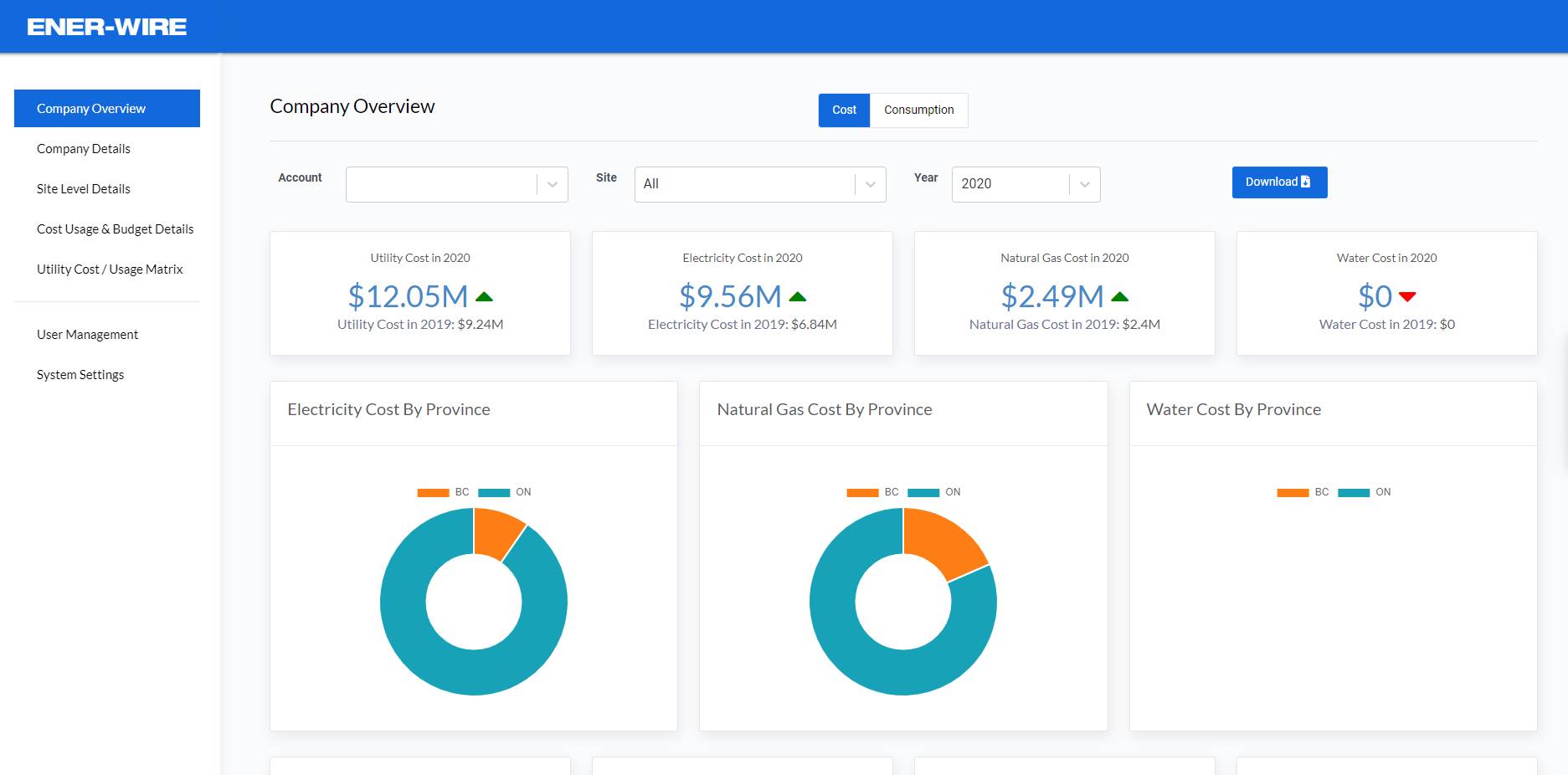Click the Site field showing All
The height and width of the screenshot is (775, 1568).
pyautogui.click(x=760, y=184)
